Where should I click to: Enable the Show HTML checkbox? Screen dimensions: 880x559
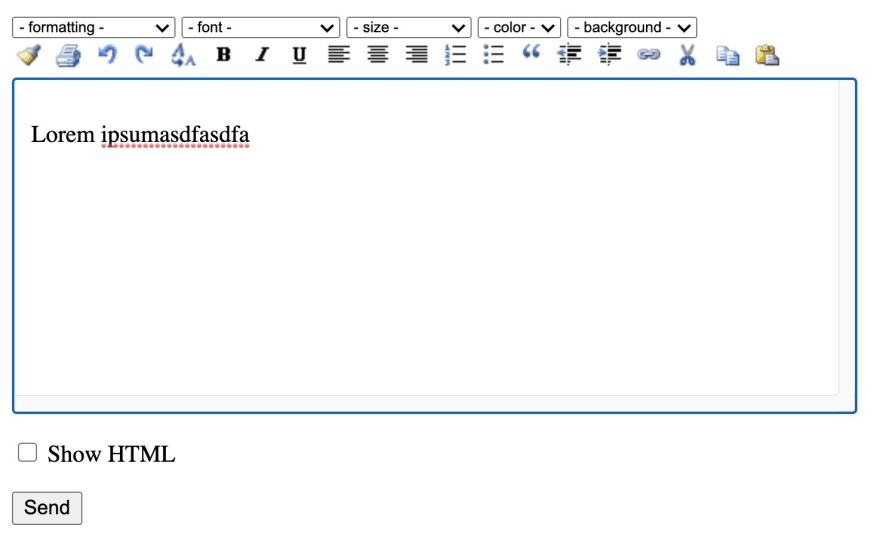[28, 452]
